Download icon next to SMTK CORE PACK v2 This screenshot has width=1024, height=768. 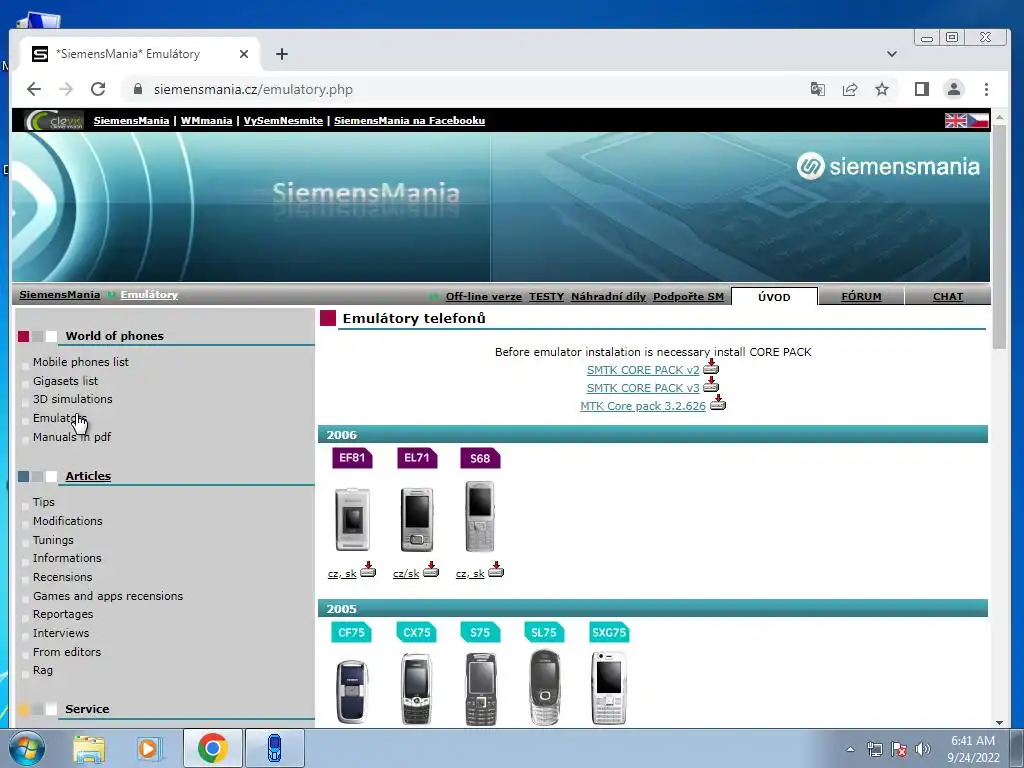[711, 367]
